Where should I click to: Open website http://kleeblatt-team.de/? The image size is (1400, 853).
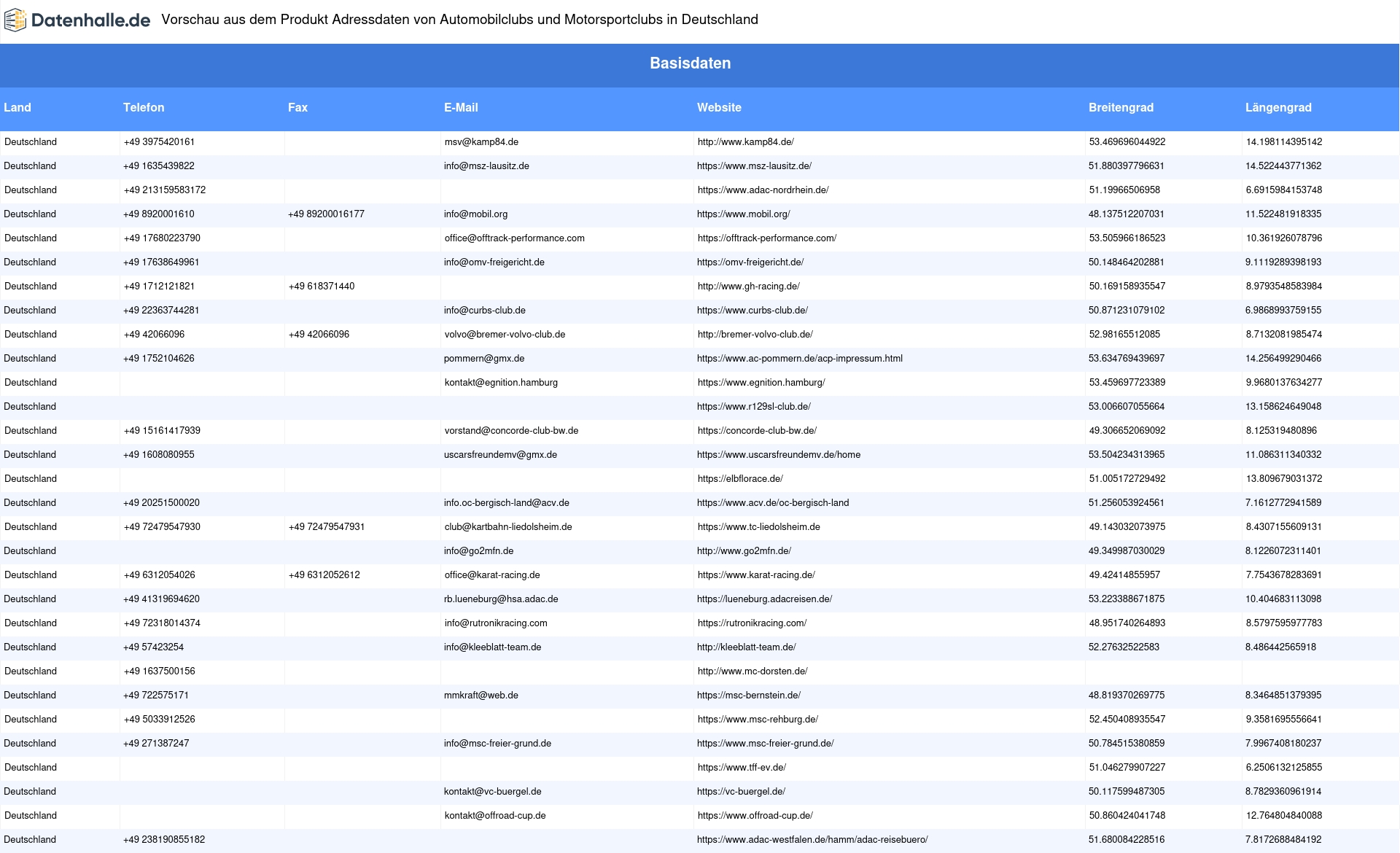point(746,647)
